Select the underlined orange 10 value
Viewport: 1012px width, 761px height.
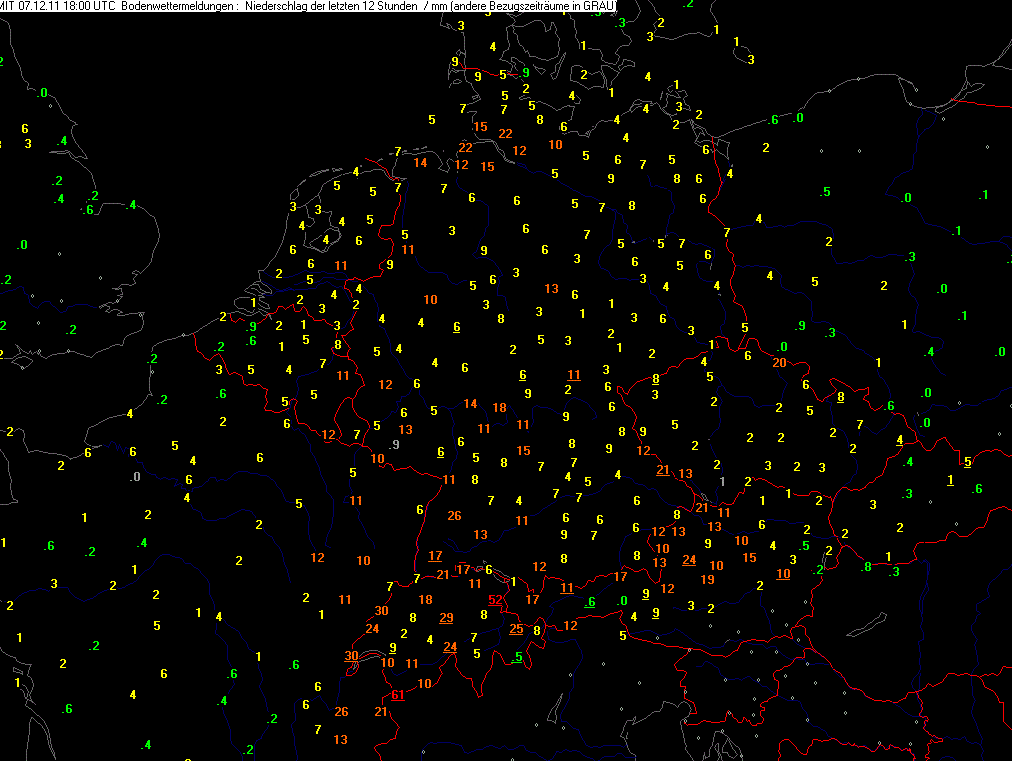[783, 573]
